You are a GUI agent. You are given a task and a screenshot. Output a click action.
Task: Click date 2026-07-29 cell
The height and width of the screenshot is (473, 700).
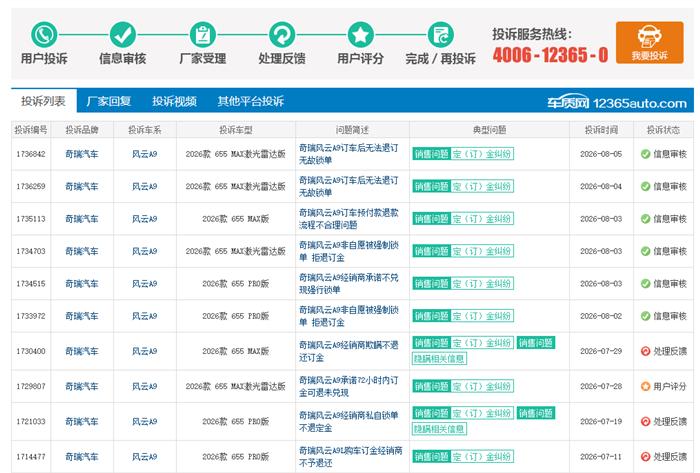coord(601,351)
